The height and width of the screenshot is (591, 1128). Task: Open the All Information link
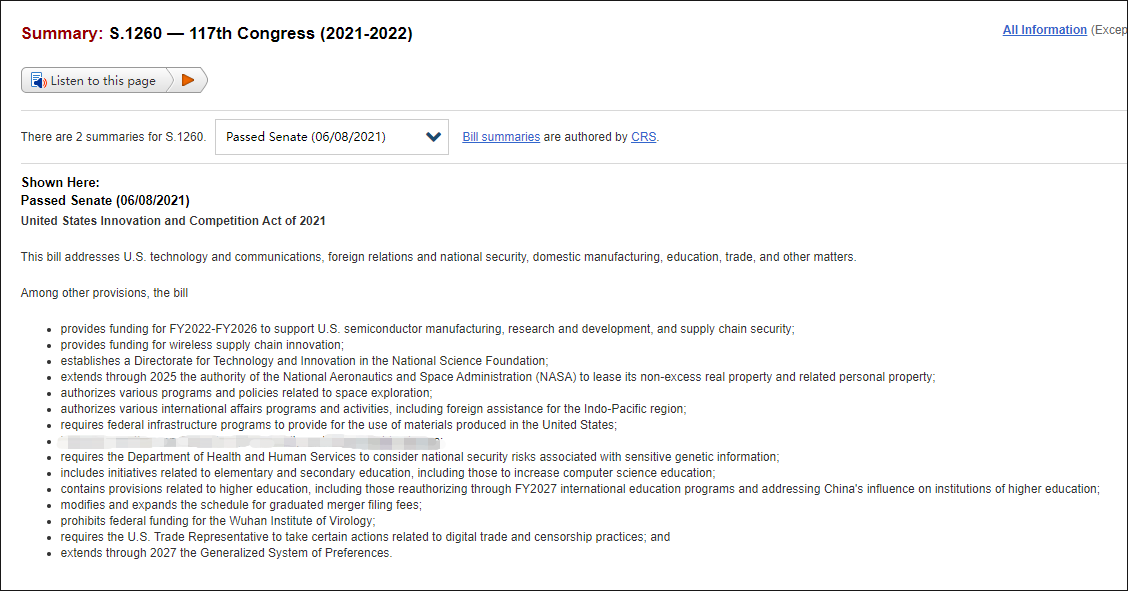pyautogui.click(x=1044, y=30)
